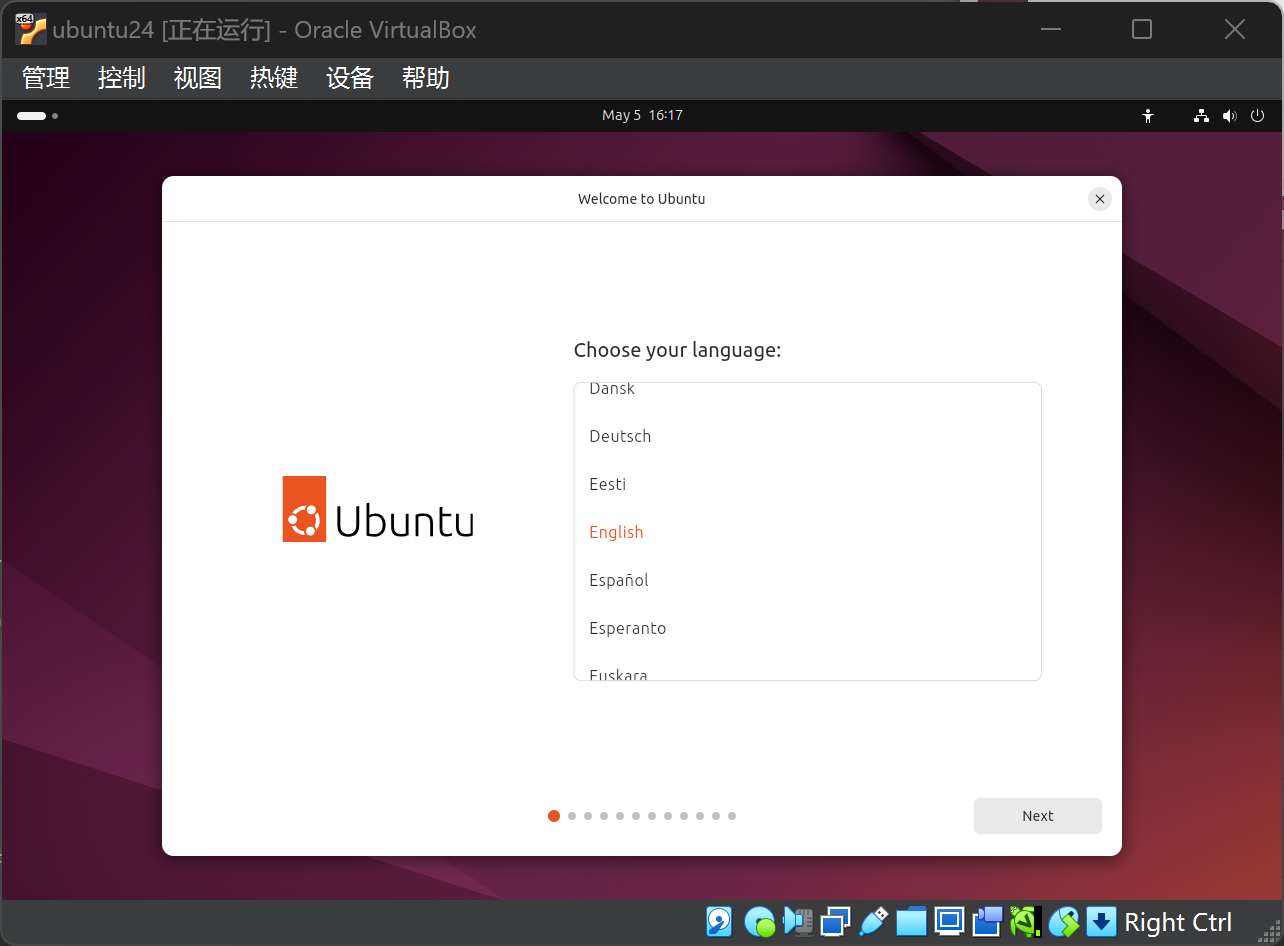Image resolution: width=1284 pixels, height=946 pixels.
Task: Minimize the VirtualBox window
Action: [1050, 29]
